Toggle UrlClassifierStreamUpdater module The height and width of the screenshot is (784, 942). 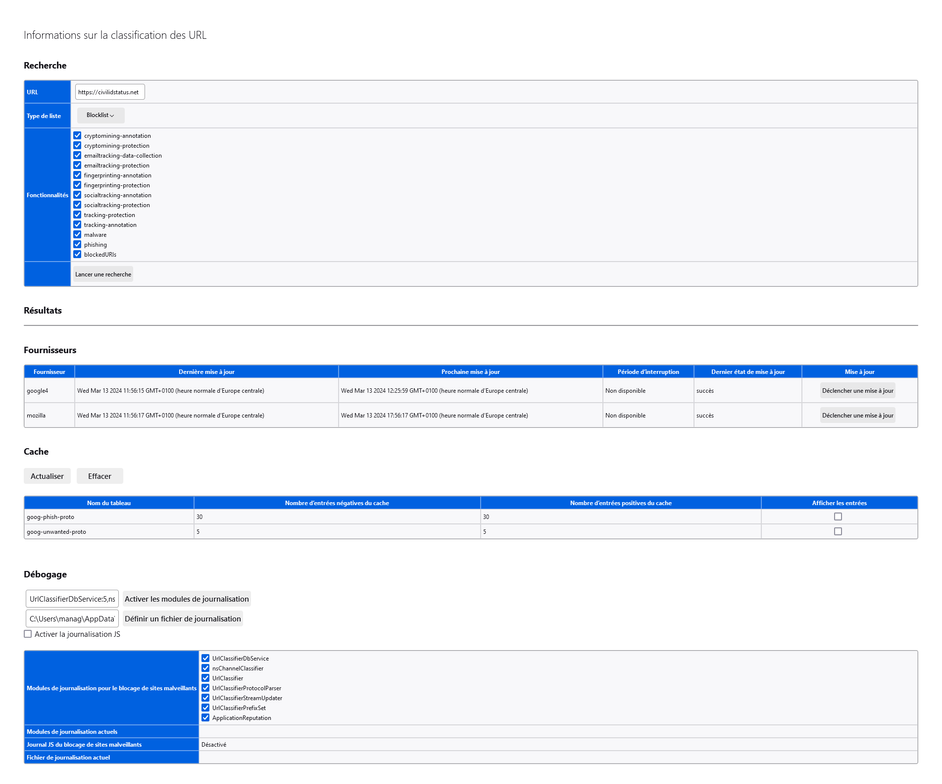(205, 698)
